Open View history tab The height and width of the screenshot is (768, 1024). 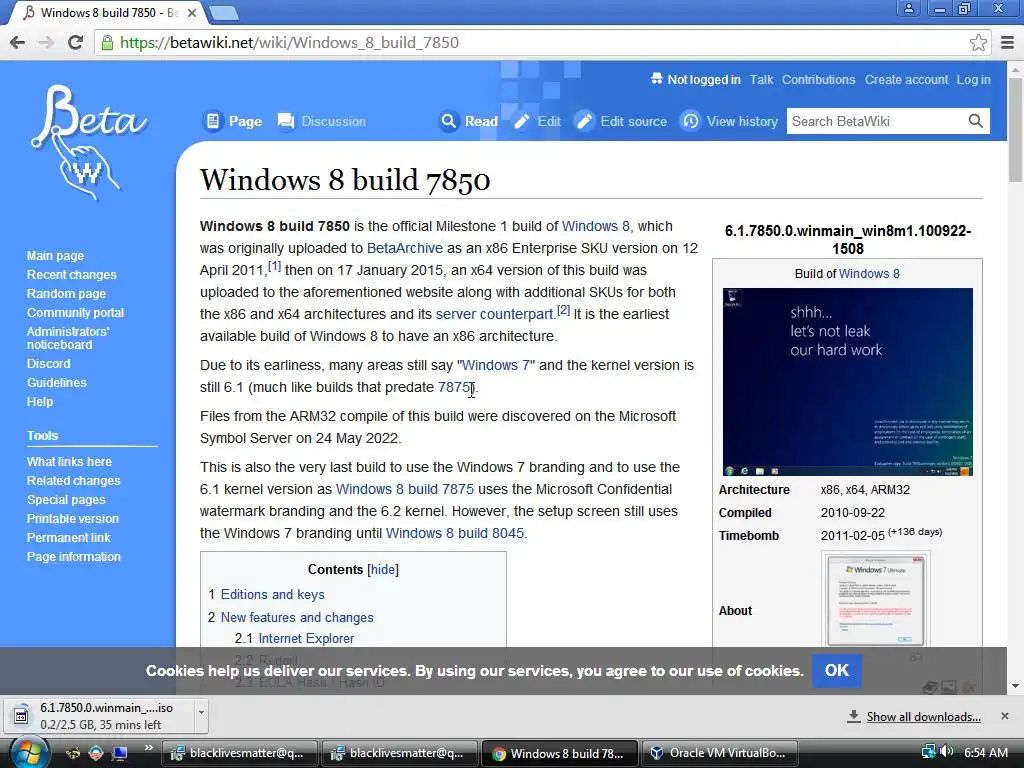click(729, 121)
